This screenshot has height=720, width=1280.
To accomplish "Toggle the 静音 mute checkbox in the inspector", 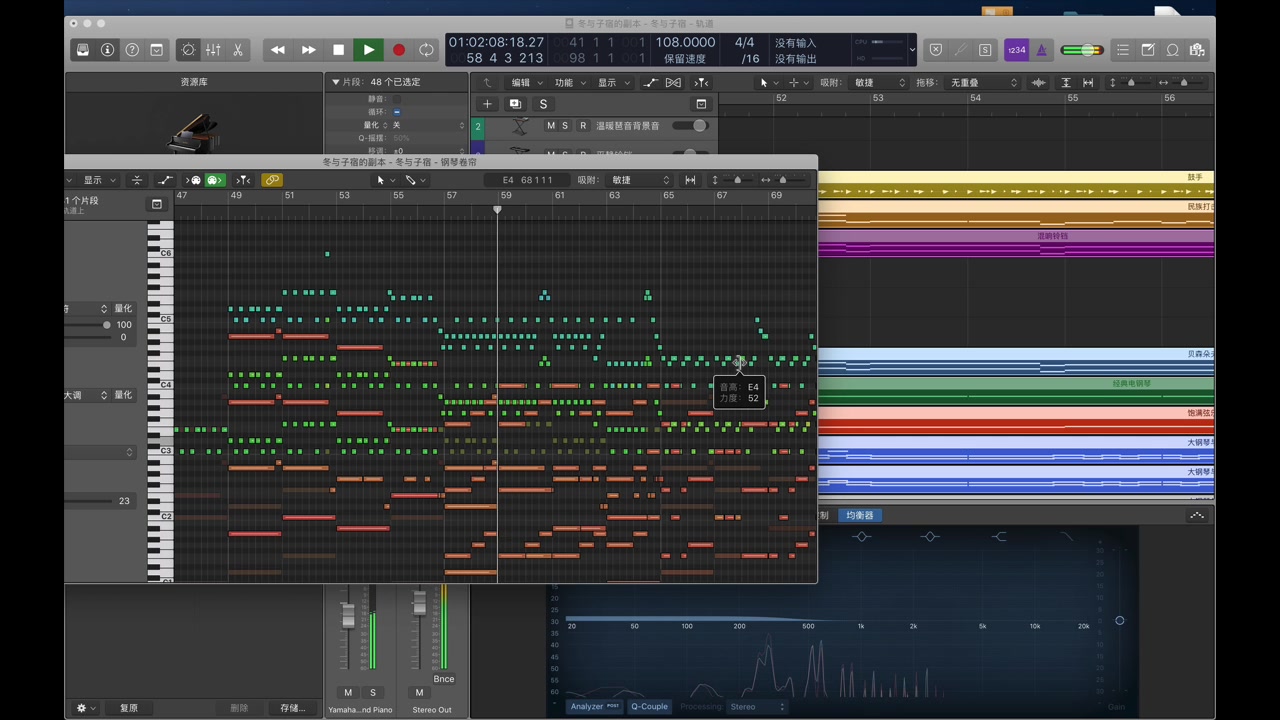I will pyautogui.click(x=397, y=99).
